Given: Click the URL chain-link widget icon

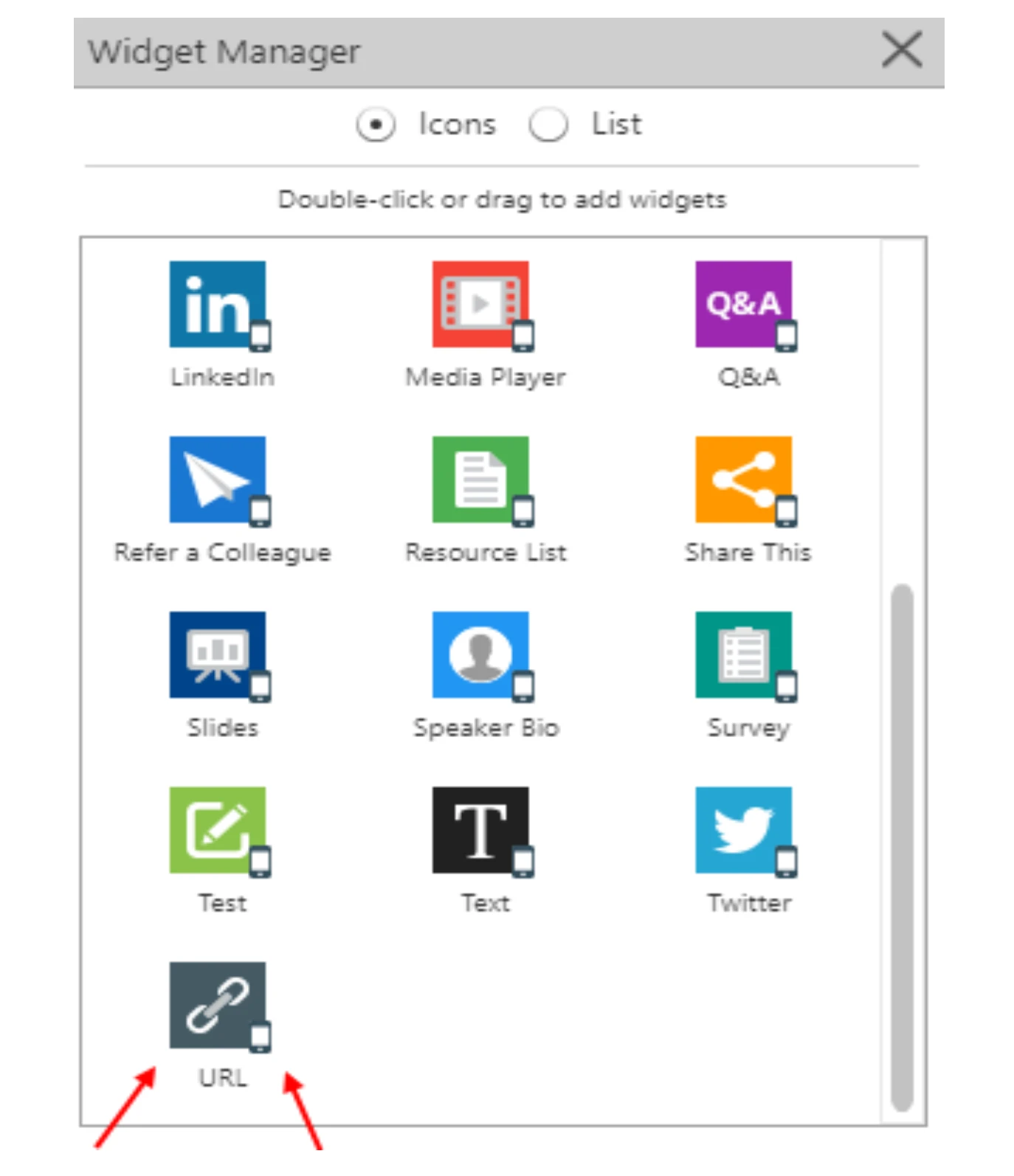Looking at the screenshot, I should (218, 1005).
